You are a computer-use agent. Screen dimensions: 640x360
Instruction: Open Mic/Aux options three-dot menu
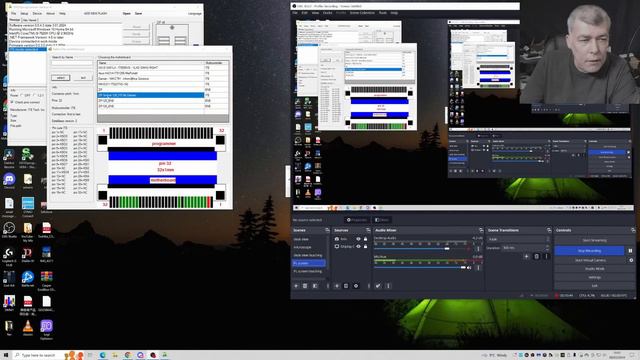(x=478, y=268)
